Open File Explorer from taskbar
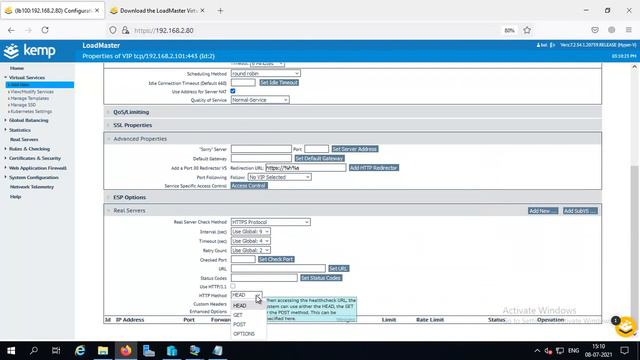This screenshot has height=360, width=640. coord(103,351)
